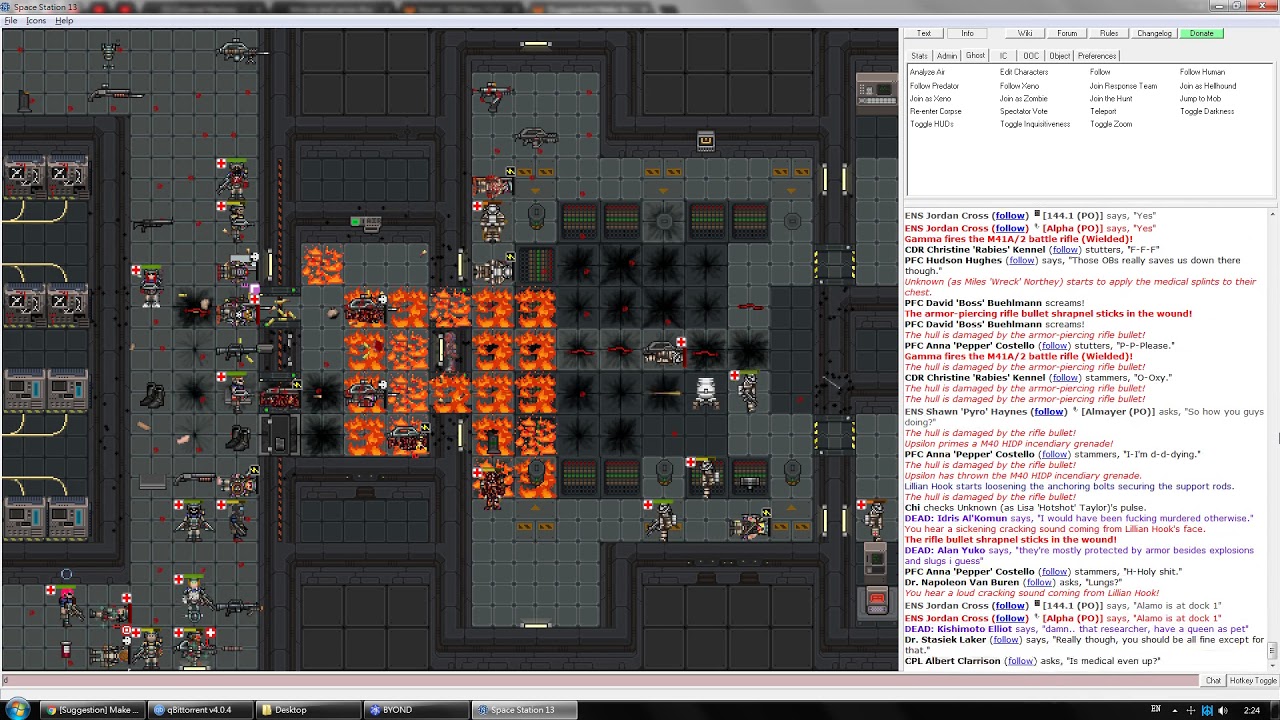Choose the Join as Xeno verb
Viewport: 1280px width, 720px height.
pyautogui.click(x=930, y=98)
